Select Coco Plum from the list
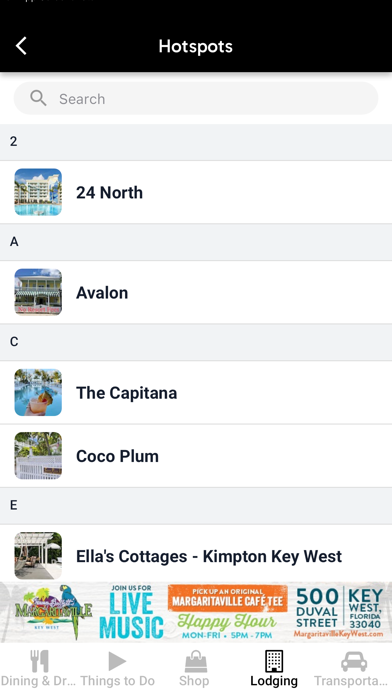The image size is (392, 696). click(x=196, y=456)
